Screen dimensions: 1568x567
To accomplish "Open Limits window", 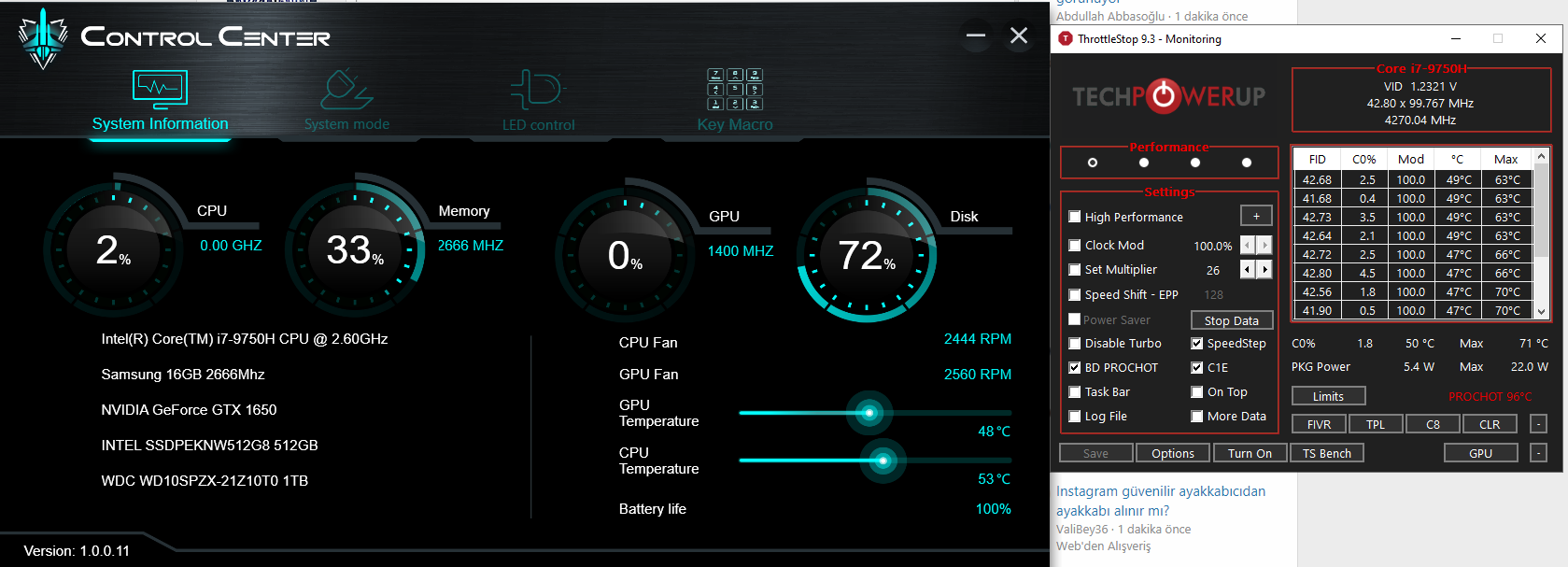I will pos(1328,396).
